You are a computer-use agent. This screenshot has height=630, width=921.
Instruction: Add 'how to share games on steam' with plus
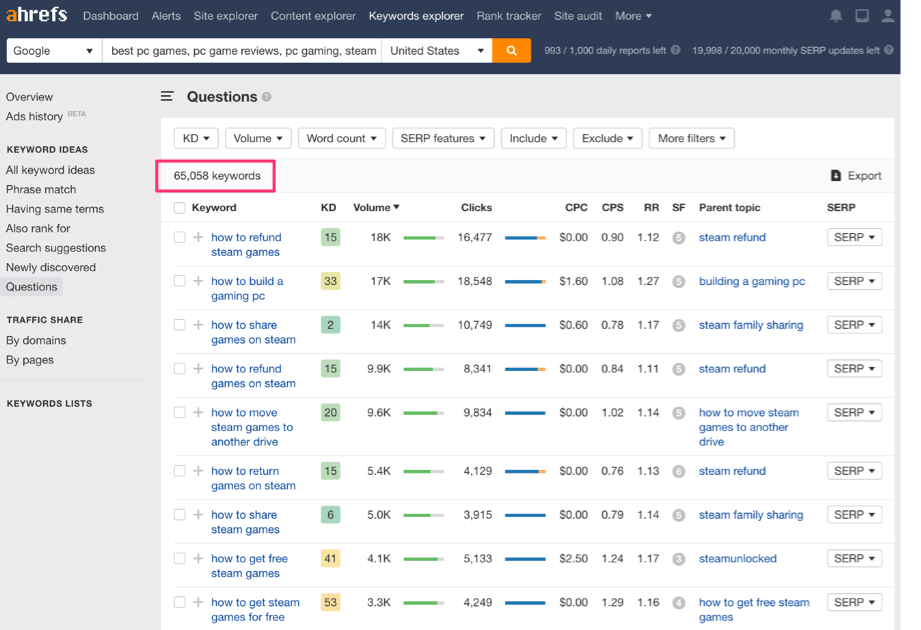[x=199, y=325]
